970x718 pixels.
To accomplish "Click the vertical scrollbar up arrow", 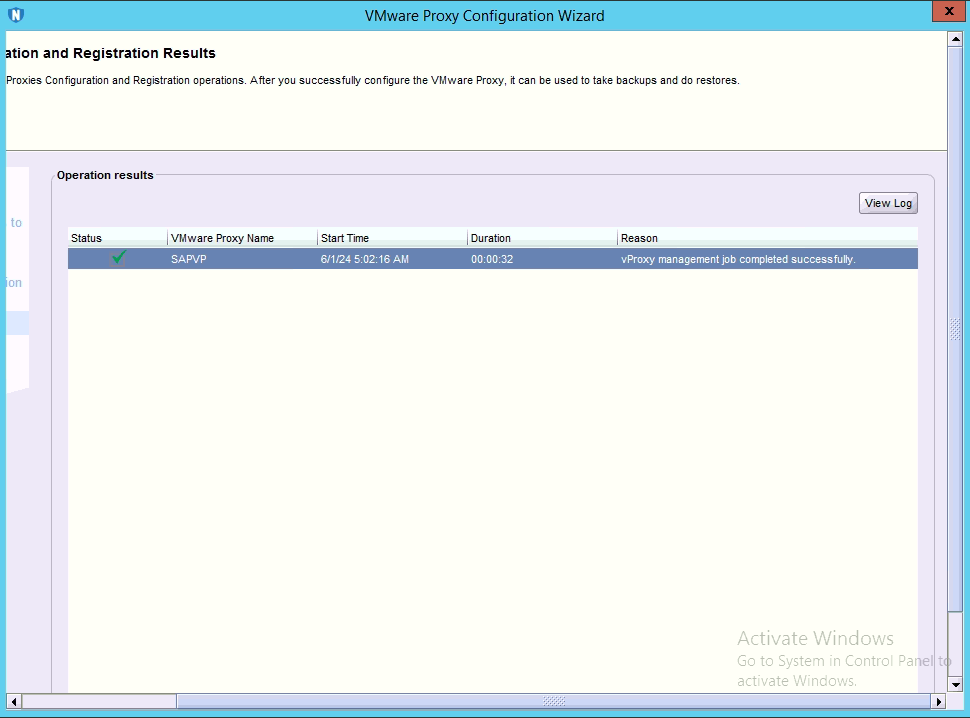I will tap(955, 39).
